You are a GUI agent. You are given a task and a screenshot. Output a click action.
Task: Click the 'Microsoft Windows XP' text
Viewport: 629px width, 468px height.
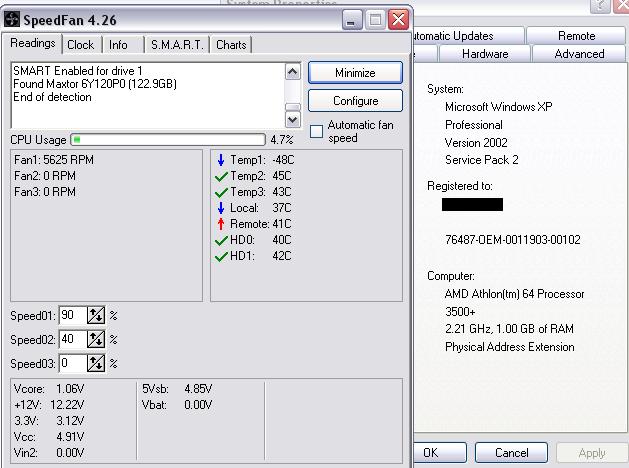click(x=499, y=107)
